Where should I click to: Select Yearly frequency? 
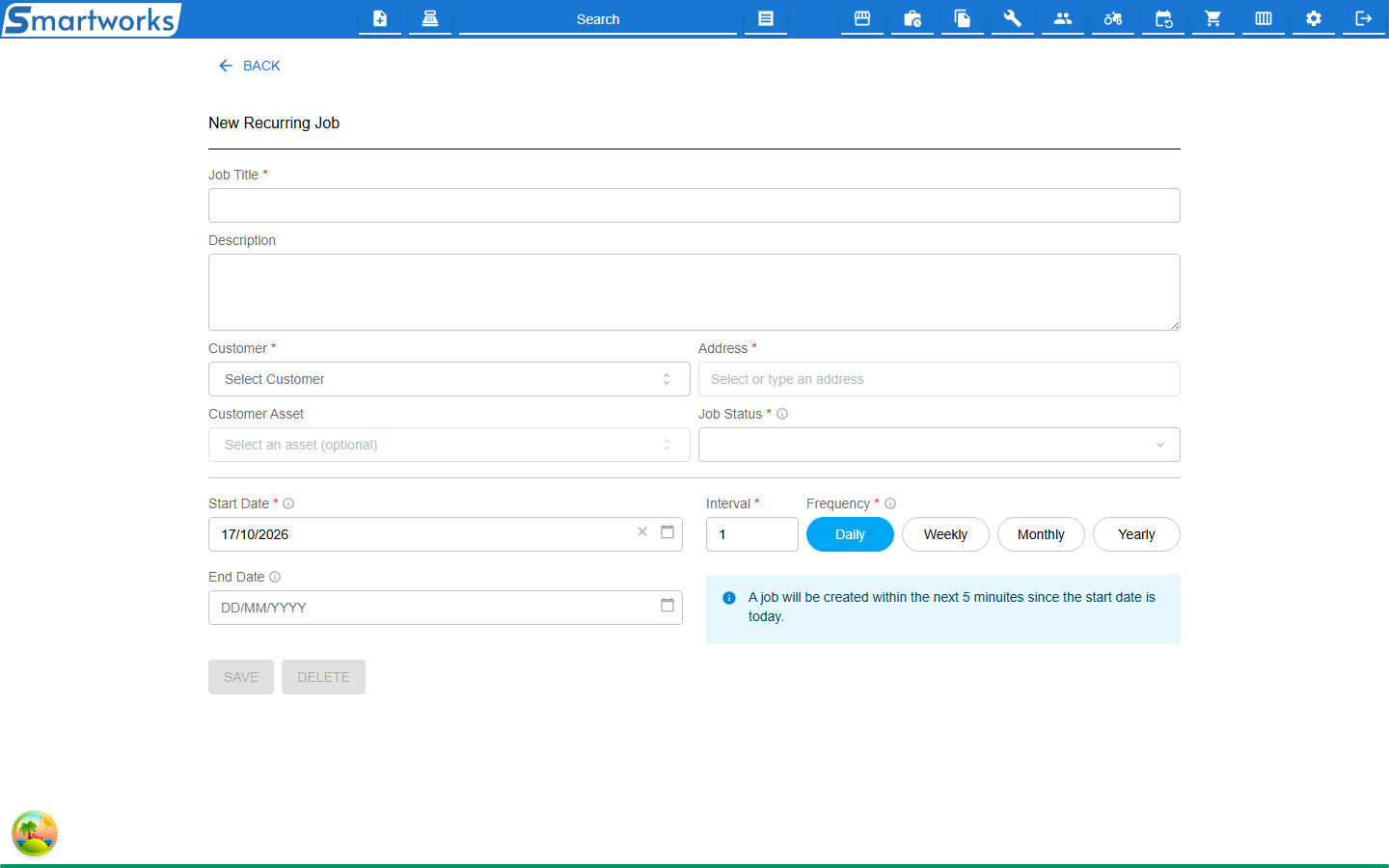coord(1136,534)
